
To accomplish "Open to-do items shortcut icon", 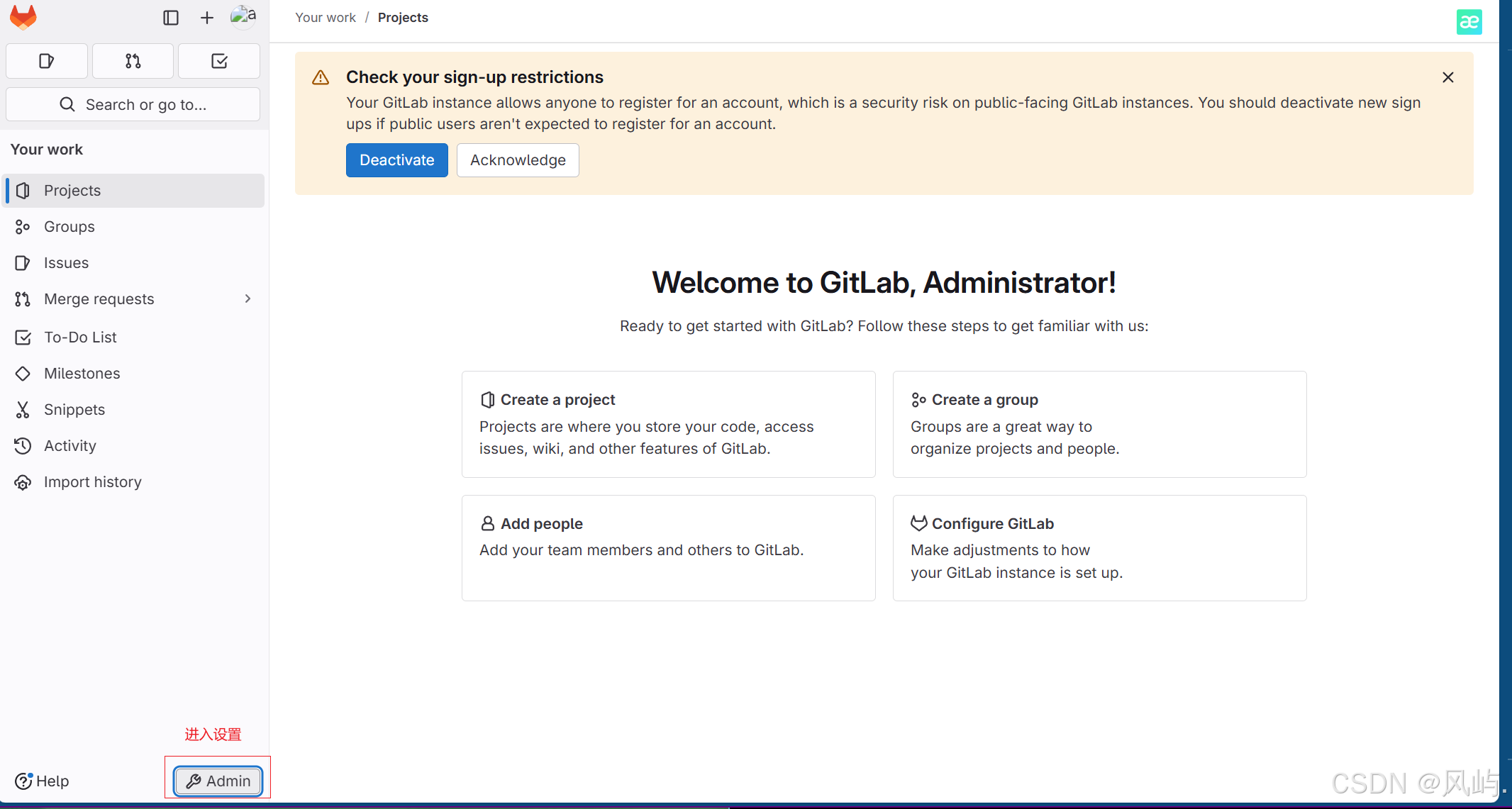I will pyautogui.click(x=219, y=61).
